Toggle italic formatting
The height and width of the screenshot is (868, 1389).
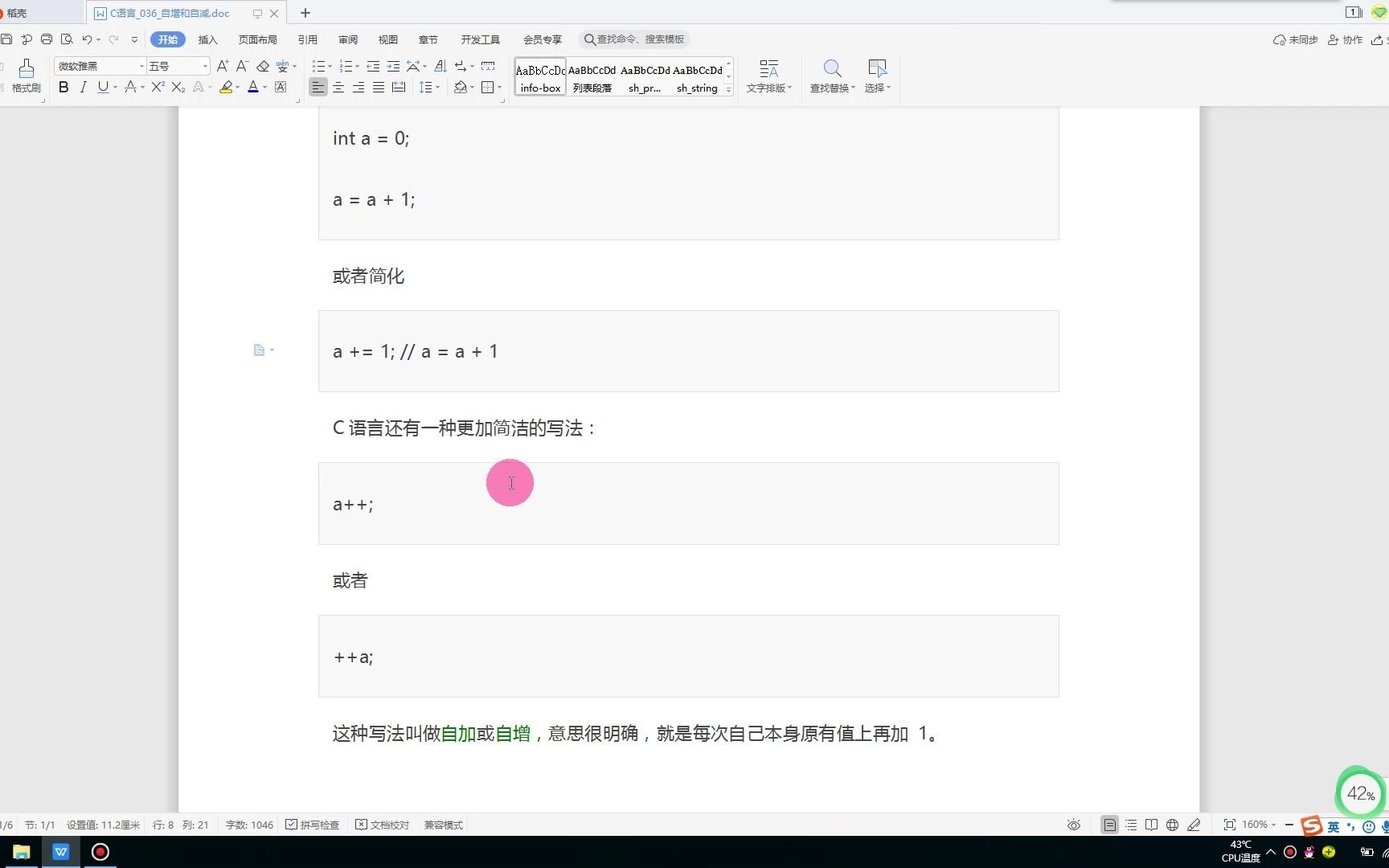pyautogui.click(x=83, y=87)
